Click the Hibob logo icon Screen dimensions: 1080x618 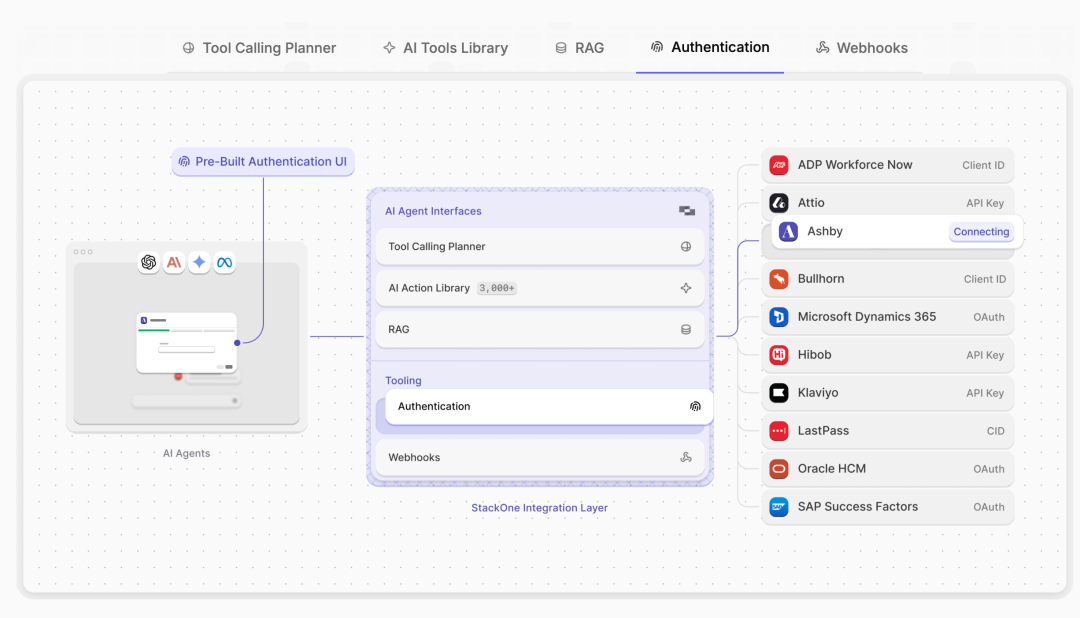(779, 355)
